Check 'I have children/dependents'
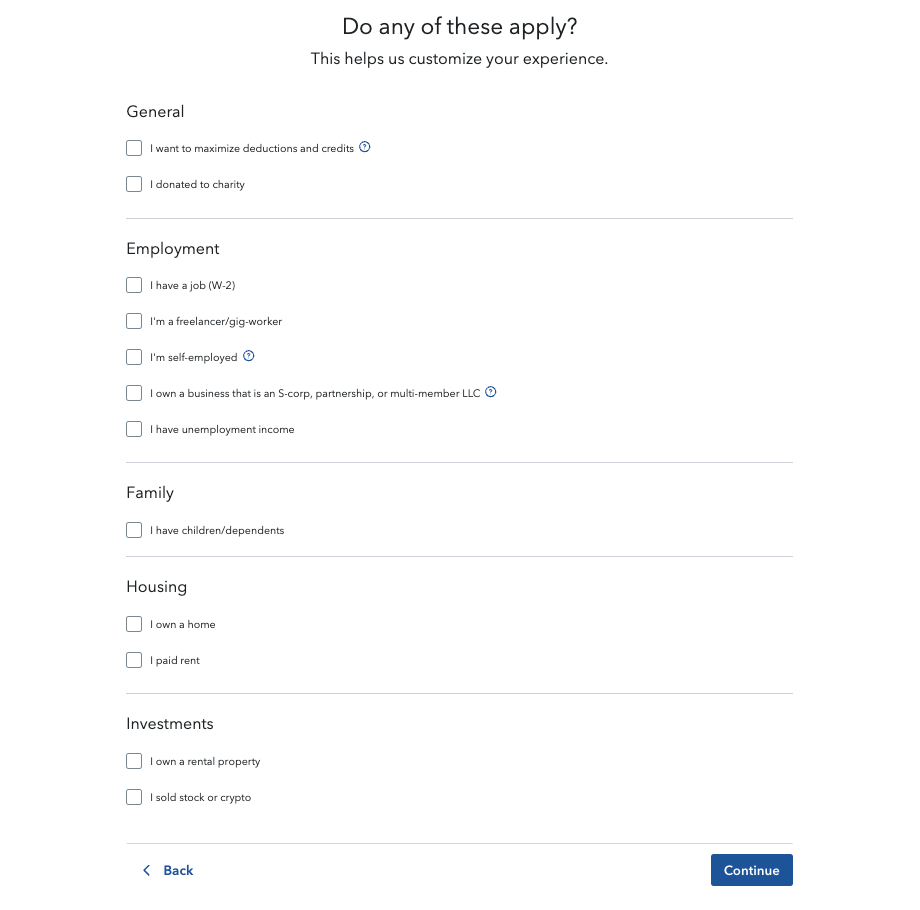The width and height of the screenshot is (920, 910). coord(134,529)
